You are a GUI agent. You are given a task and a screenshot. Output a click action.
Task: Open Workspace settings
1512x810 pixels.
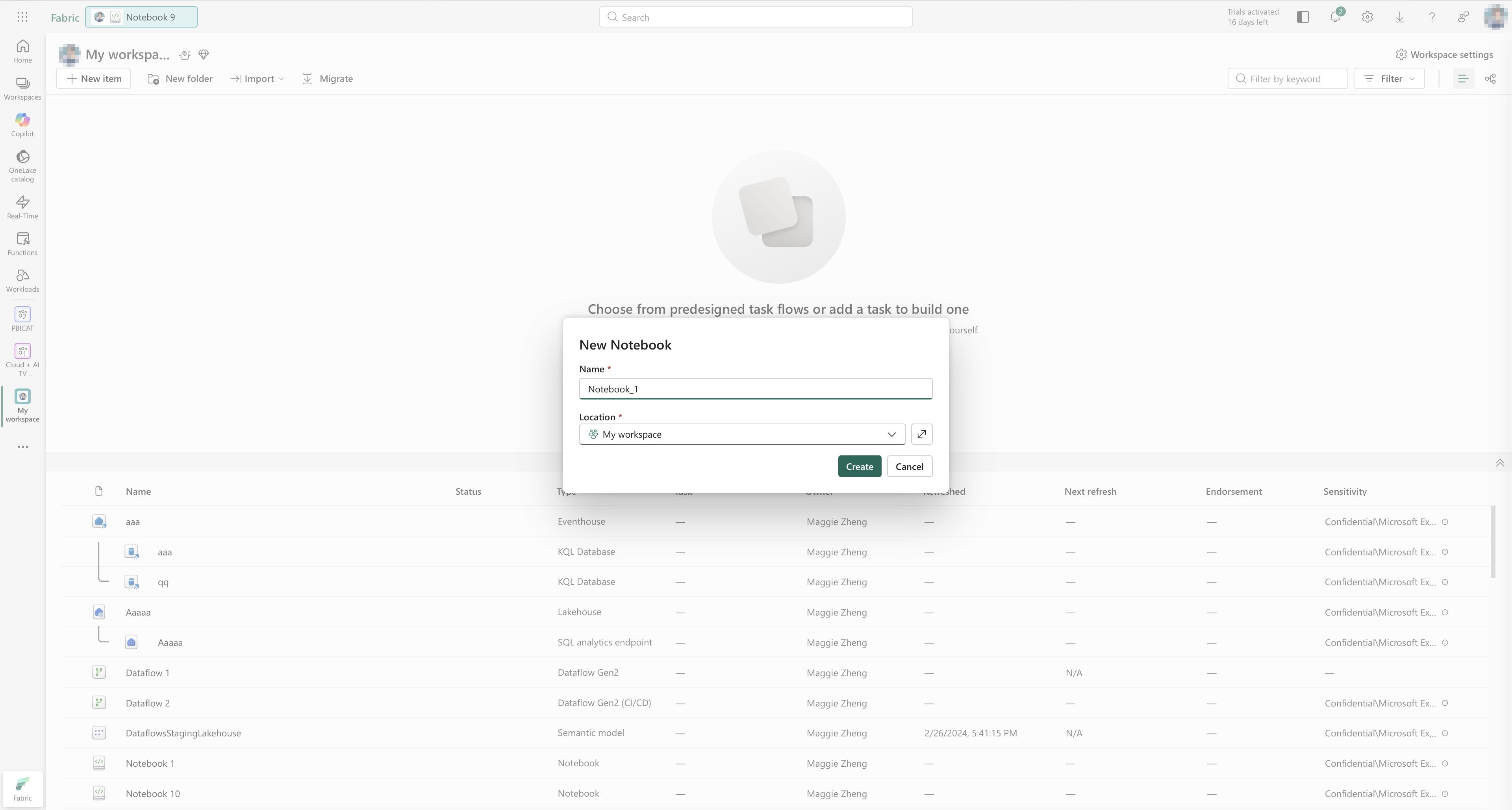[1444, 55]
